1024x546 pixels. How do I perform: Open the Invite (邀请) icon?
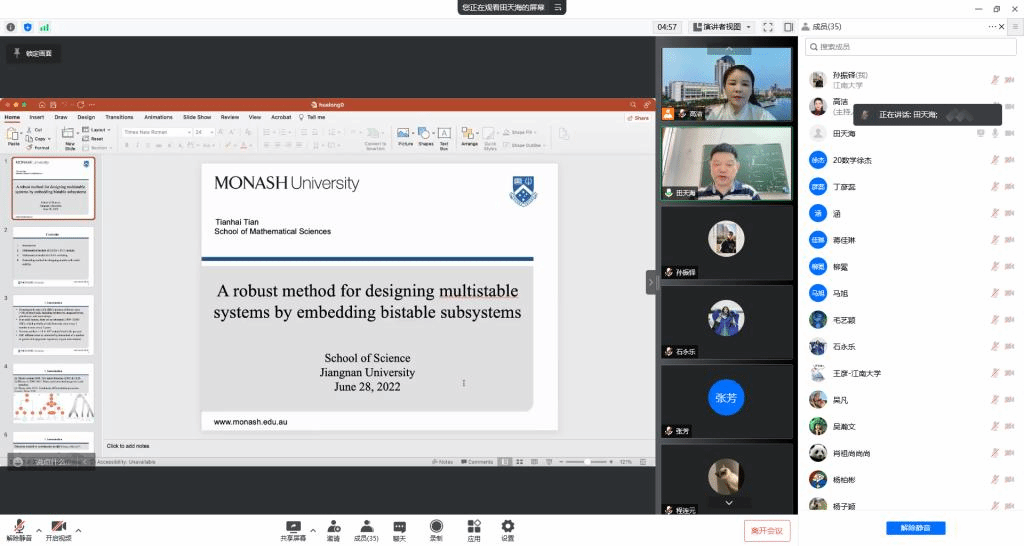tap(333, 526)
